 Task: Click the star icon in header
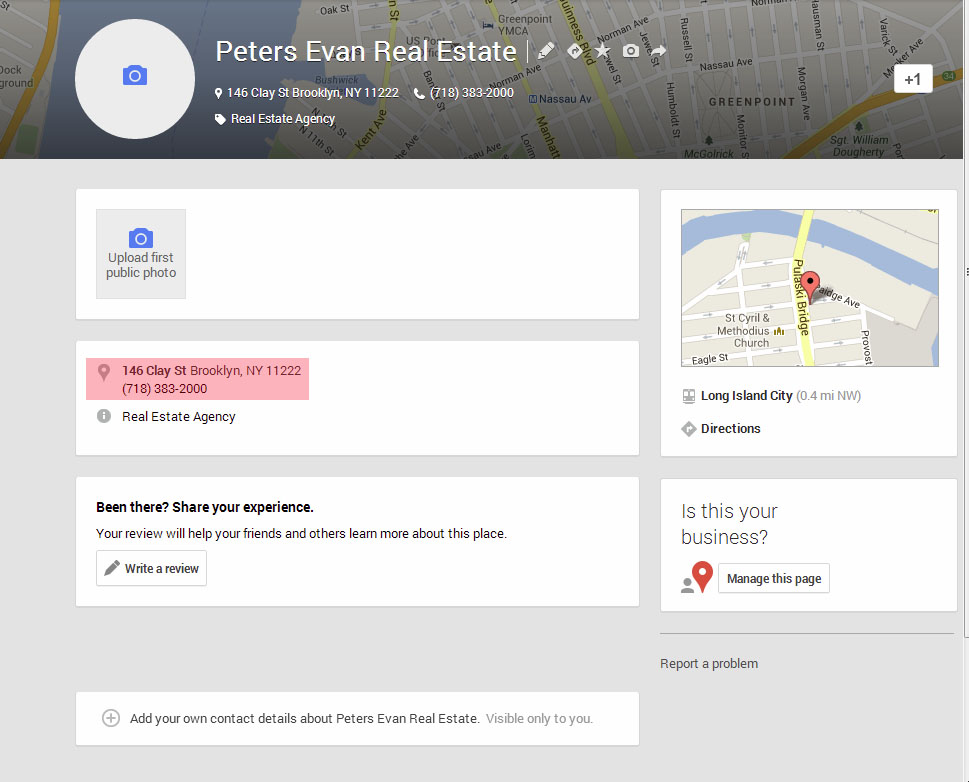coord(602,51)
